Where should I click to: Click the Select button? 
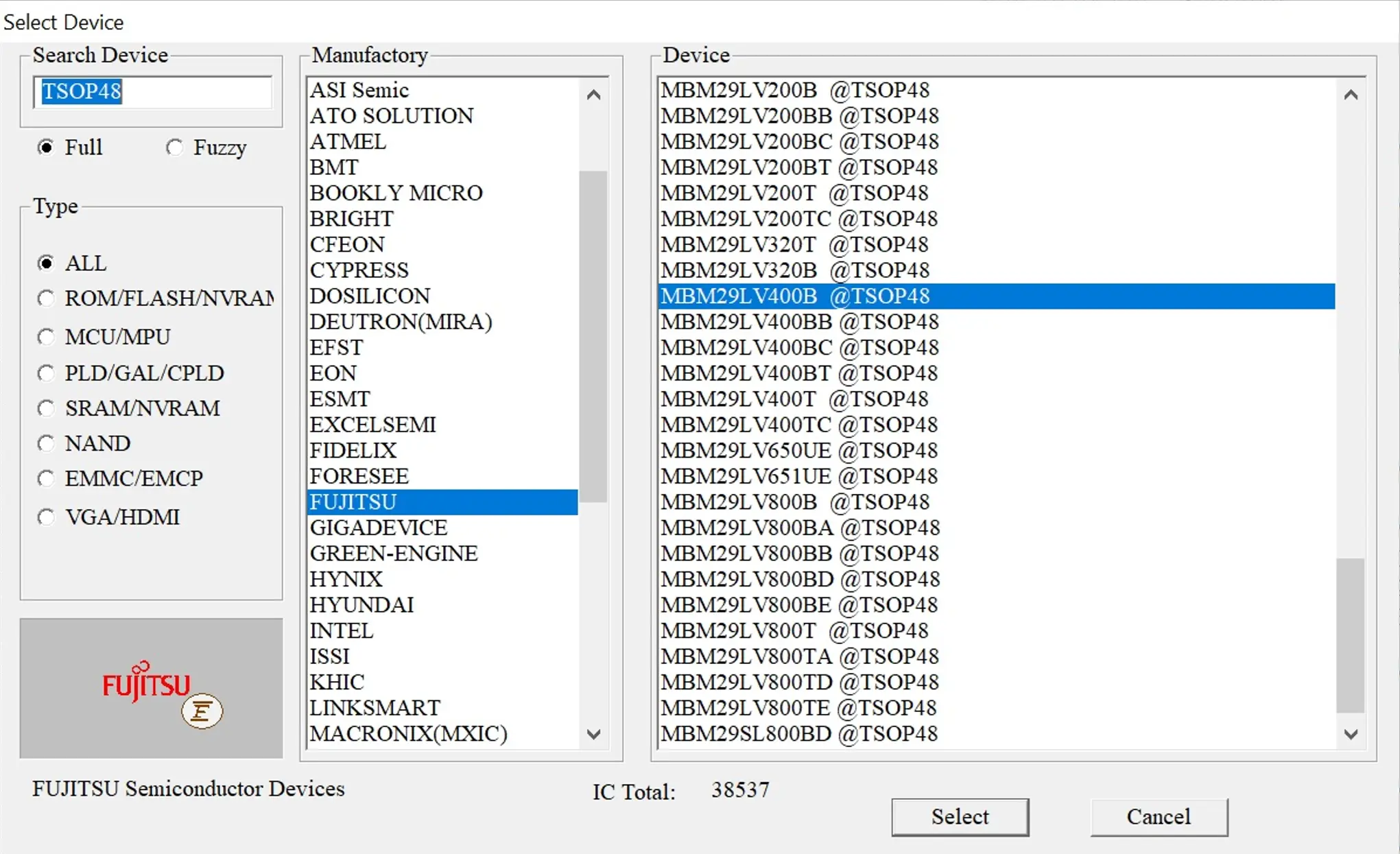coord(960,817)
